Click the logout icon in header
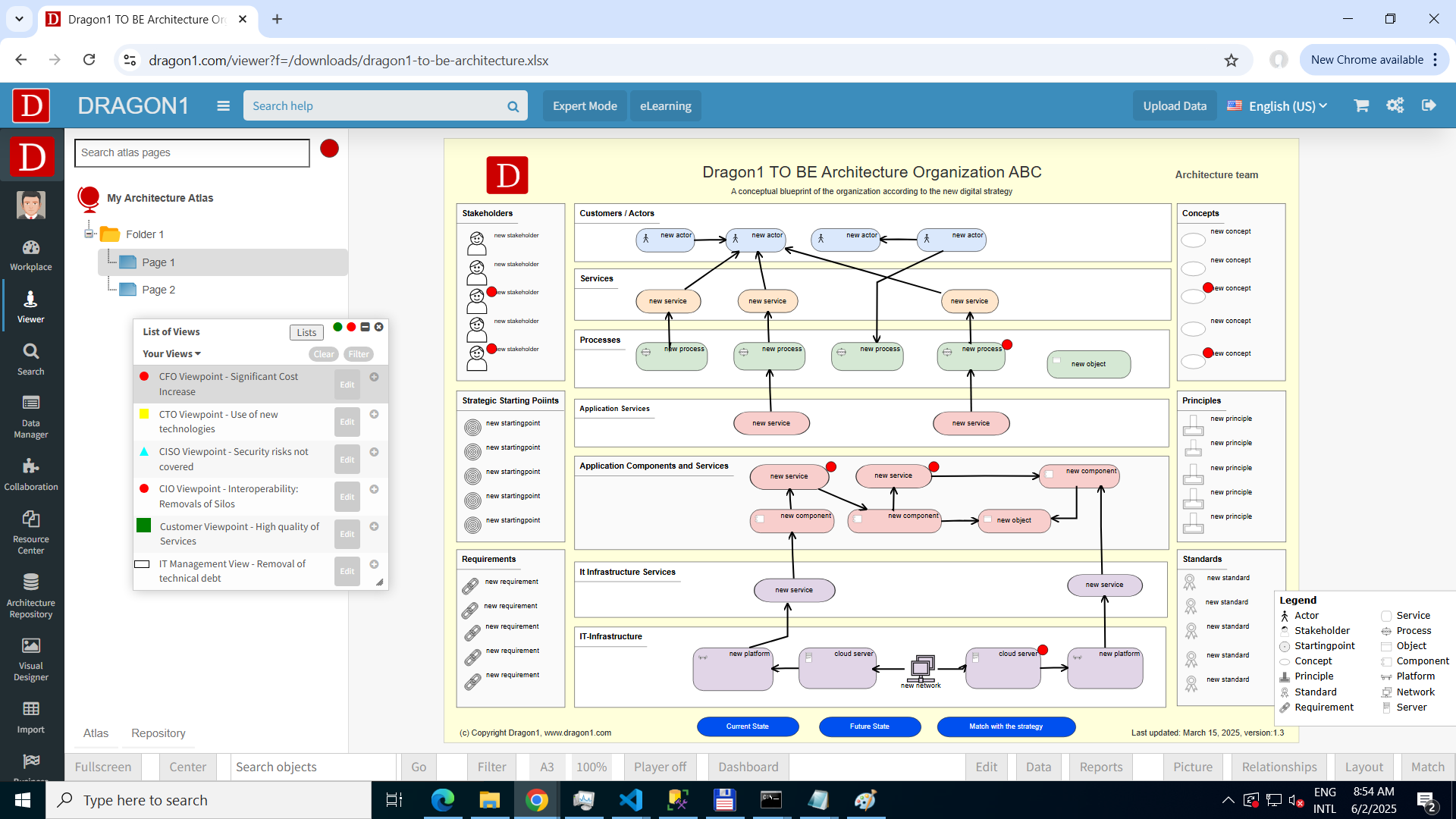This screenshot has width=1456, height=819. (x=1429, y=105)
